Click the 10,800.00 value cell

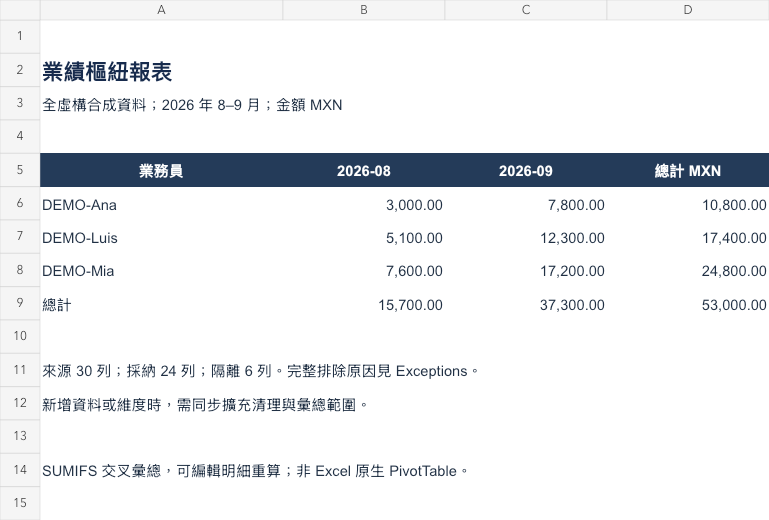688,205
